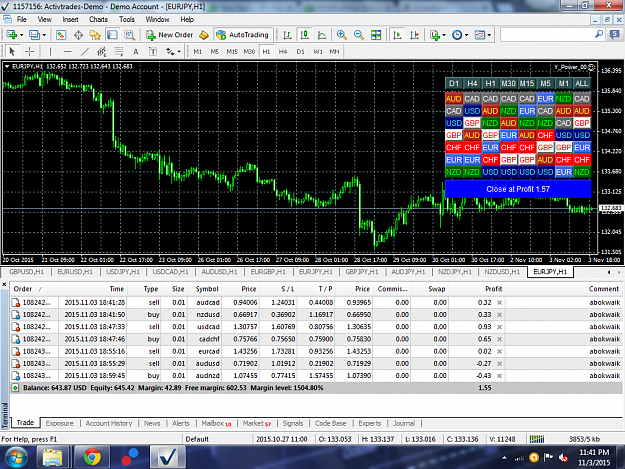This screenshot has height=469, width=625.
Task: Click the New Order button
Action: (169, 35)
